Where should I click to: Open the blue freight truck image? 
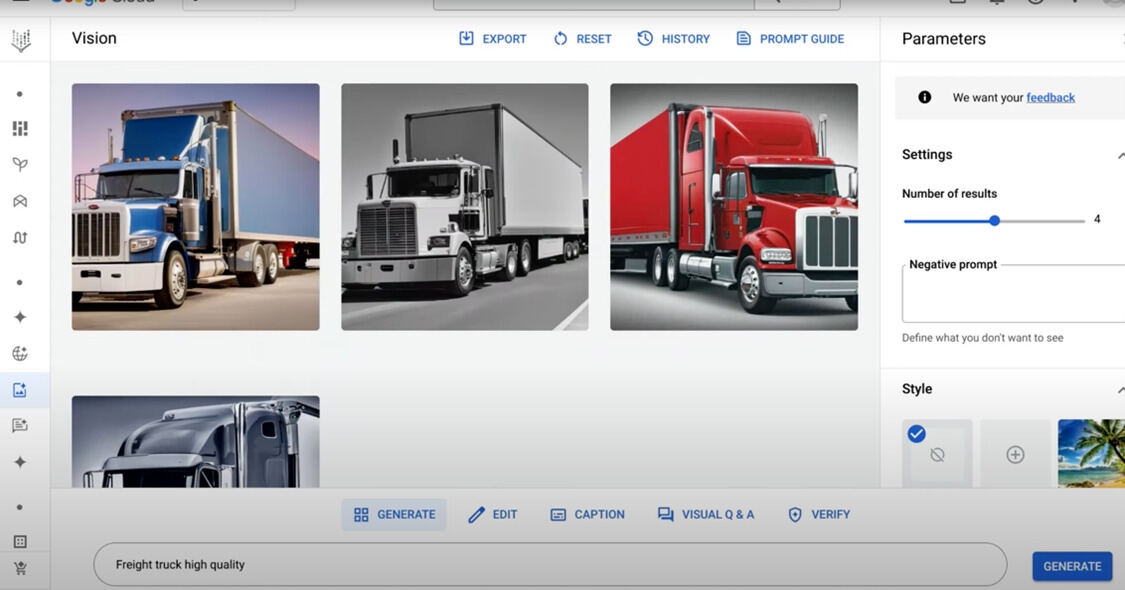[x=196, y=207]
